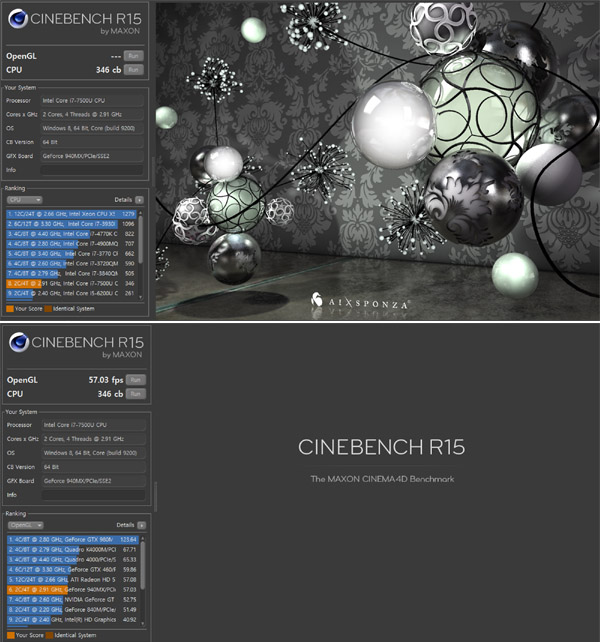Run CPU test in the window with OpenGL ranking

(x=136, y=394)
